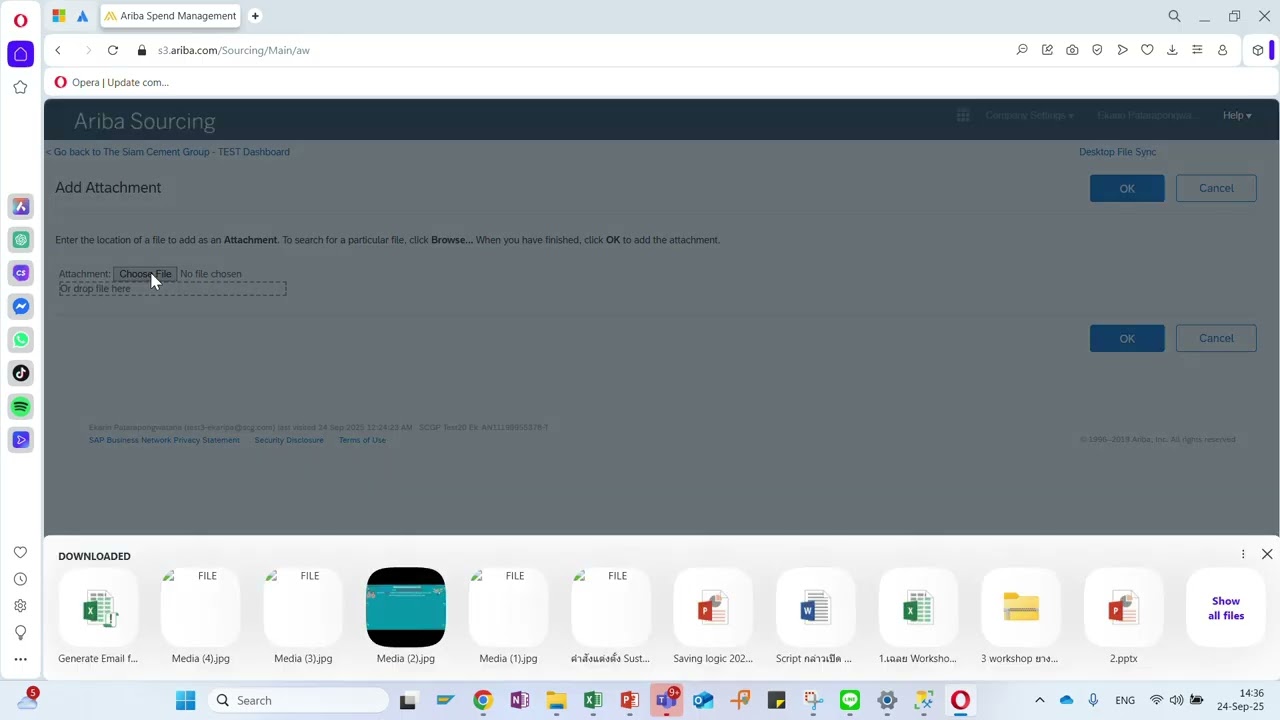Go back to previous page arrow
The width and height of the screenshot is (1280, 720).
[x=58, y=50]
